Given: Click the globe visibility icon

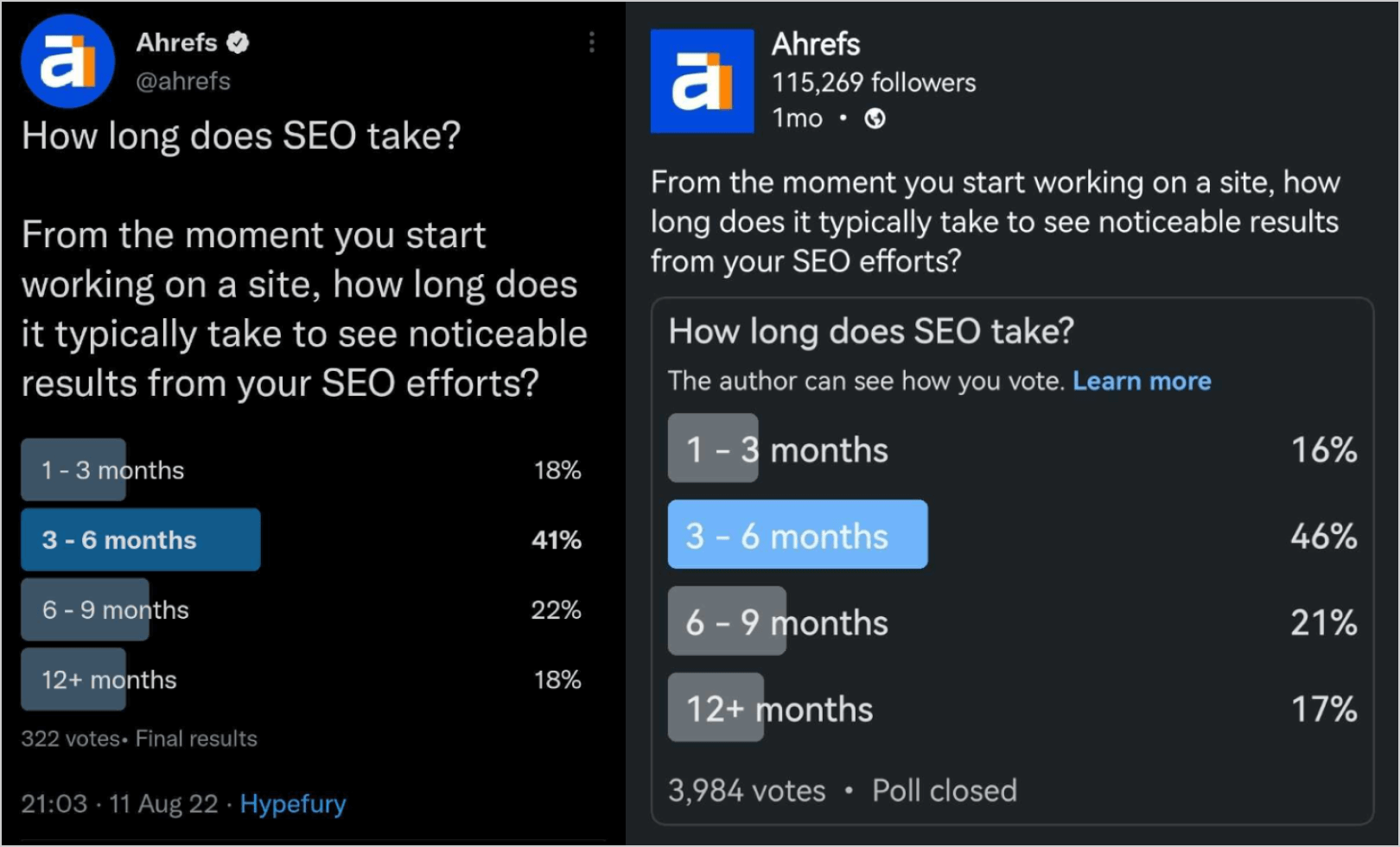Looking at the screenshot, I should pyautogui.click(x=875, y=118).
